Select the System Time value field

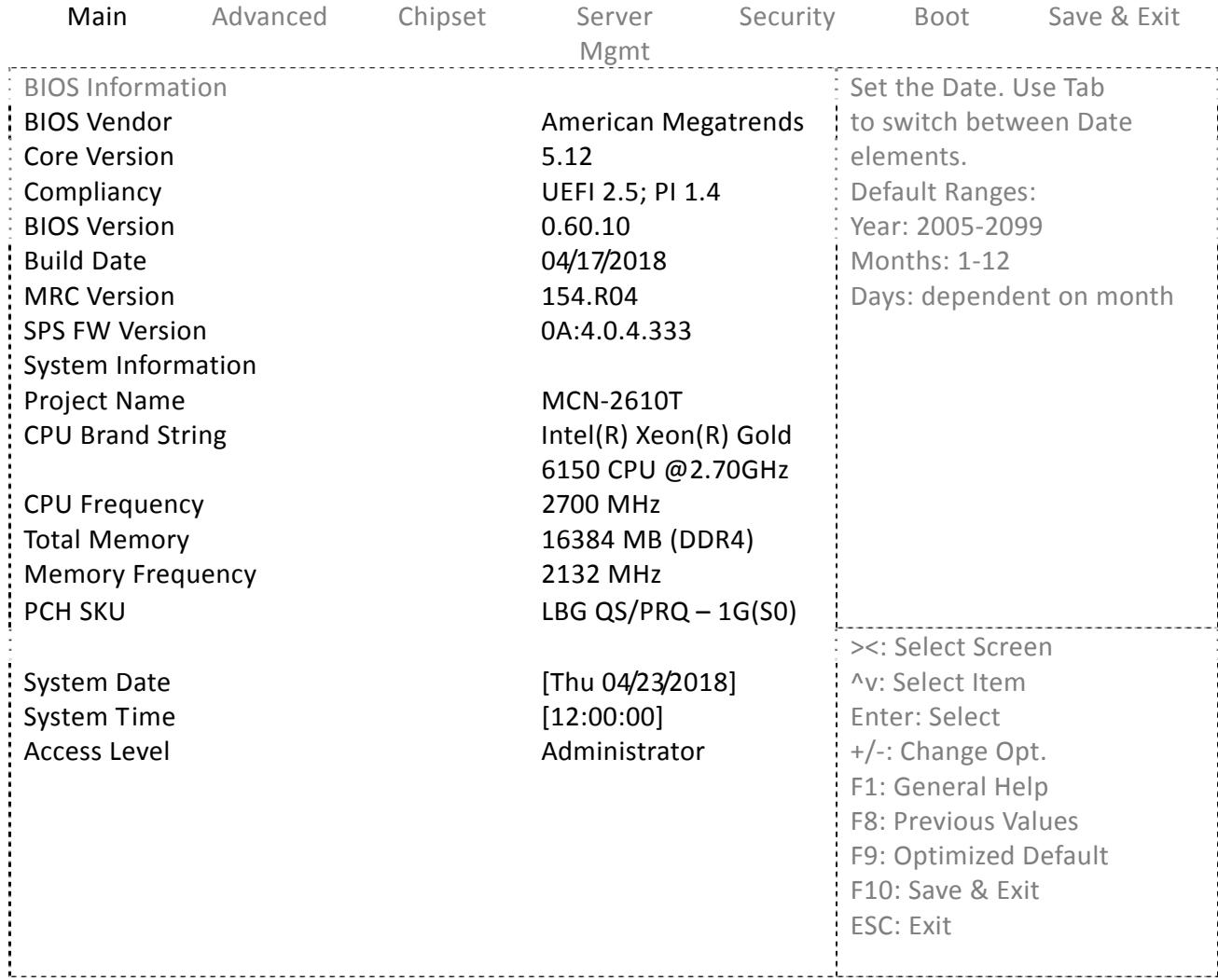602,717
